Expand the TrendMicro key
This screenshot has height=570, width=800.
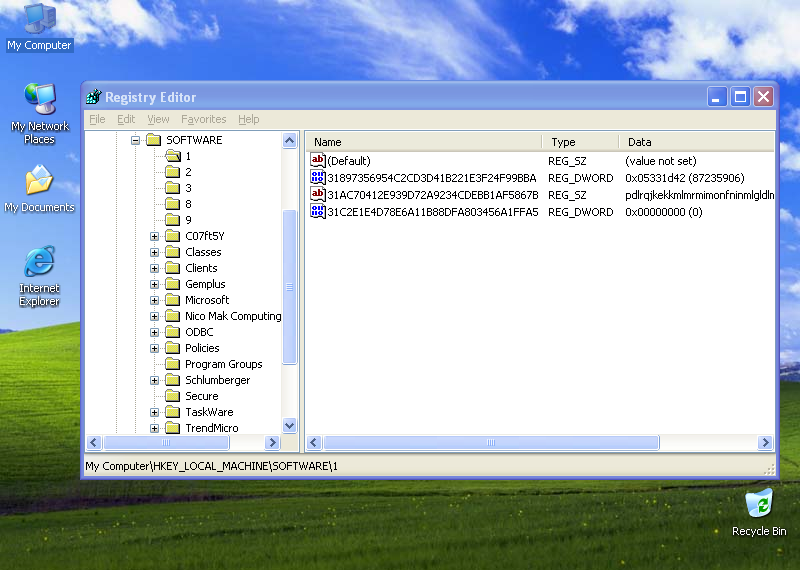154,428
